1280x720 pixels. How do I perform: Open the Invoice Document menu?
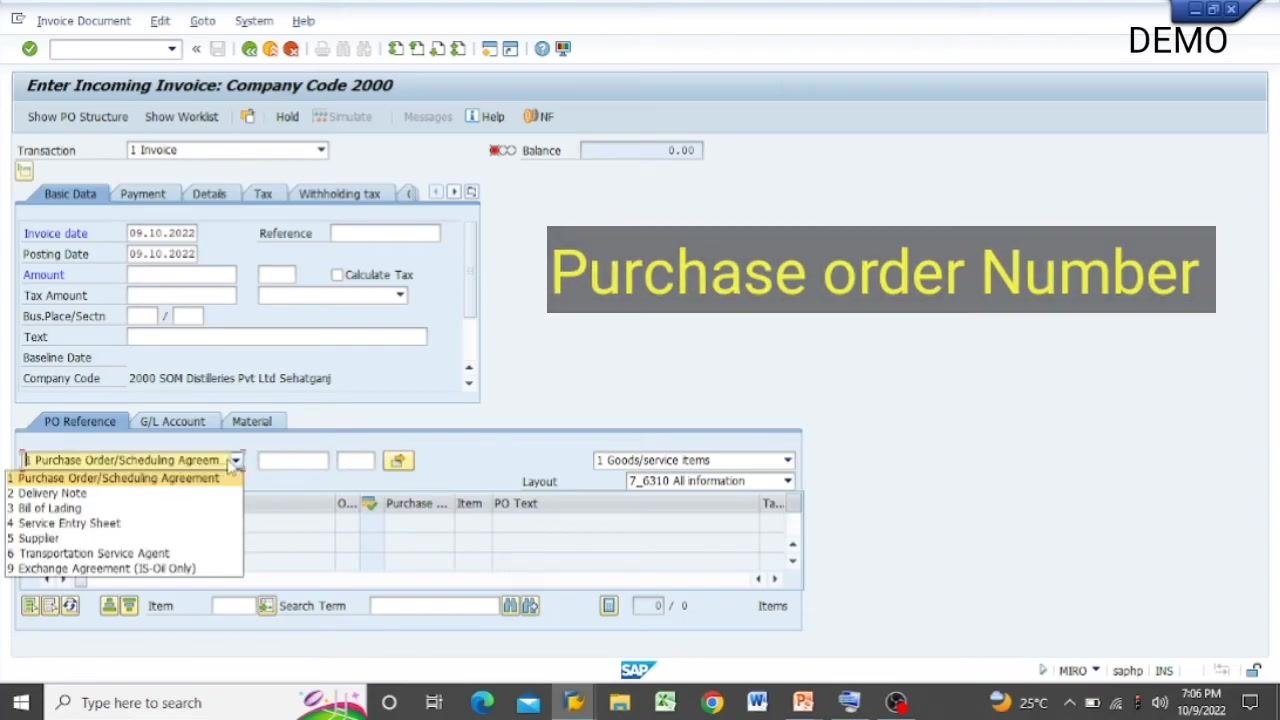(x=83, y=21)
